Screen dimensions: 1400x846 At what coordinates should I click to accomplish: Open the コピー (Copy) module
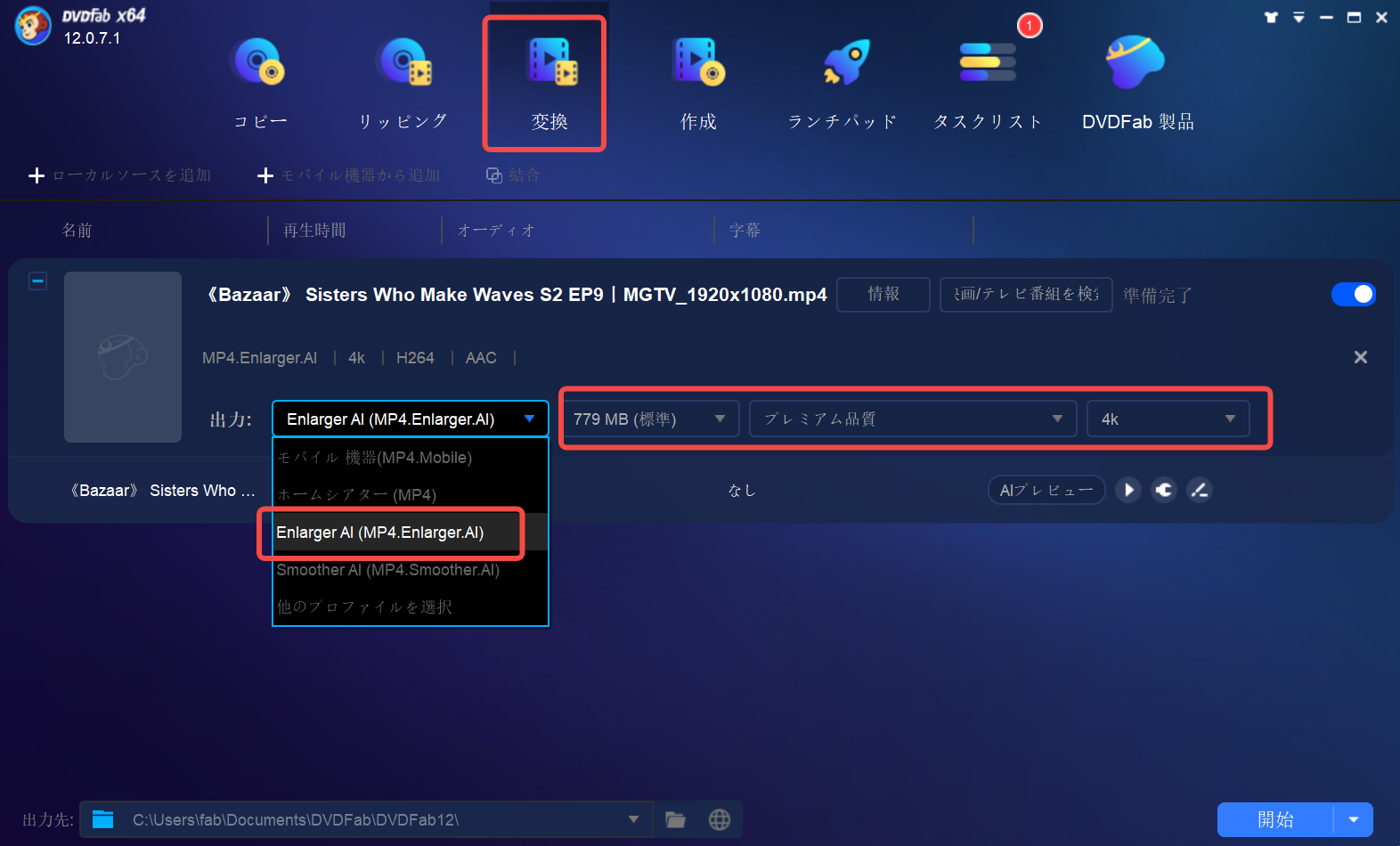(259, 83)
